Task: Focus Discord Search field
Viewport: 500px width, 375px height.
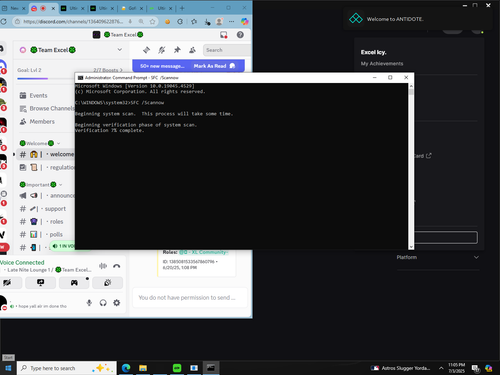Action: pyautogui.click(x=227, y=50)
